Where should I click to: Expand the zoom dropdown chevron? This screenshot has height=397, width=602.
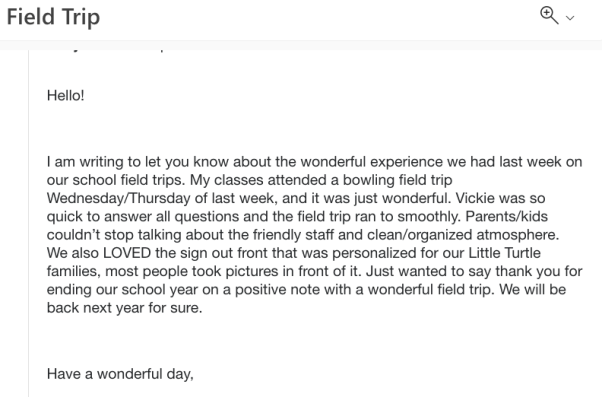[570, 18]
